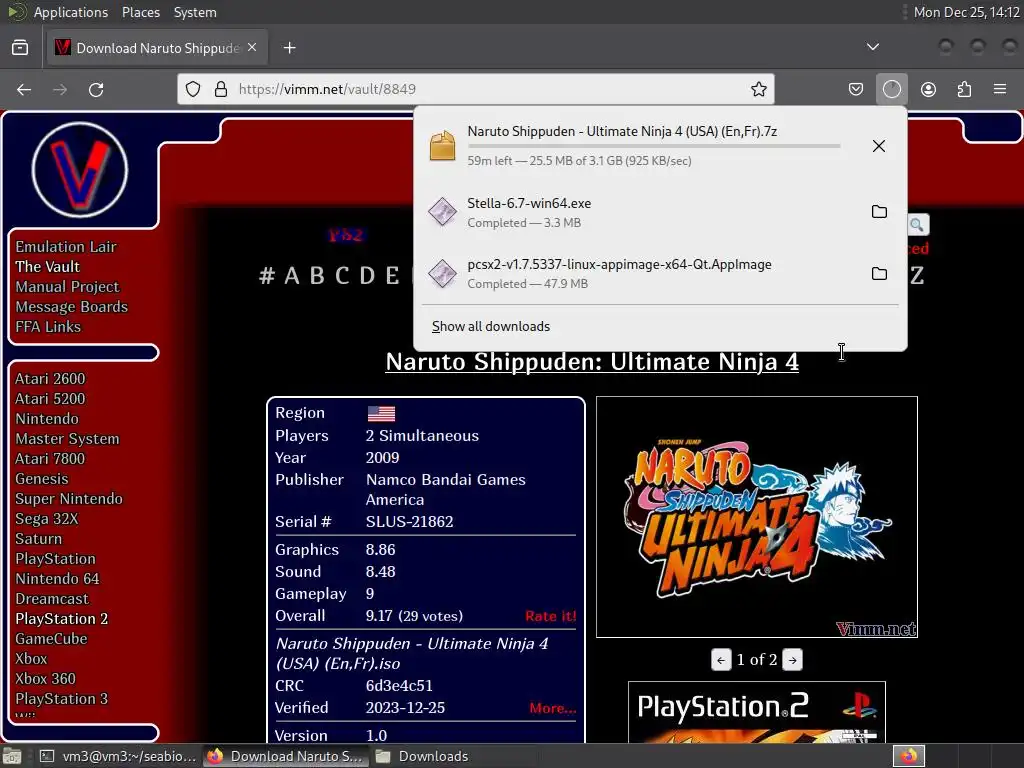Cancel the Naruto Shippuden 7z download
This screenshot has width=1024, height=768.
879,146
